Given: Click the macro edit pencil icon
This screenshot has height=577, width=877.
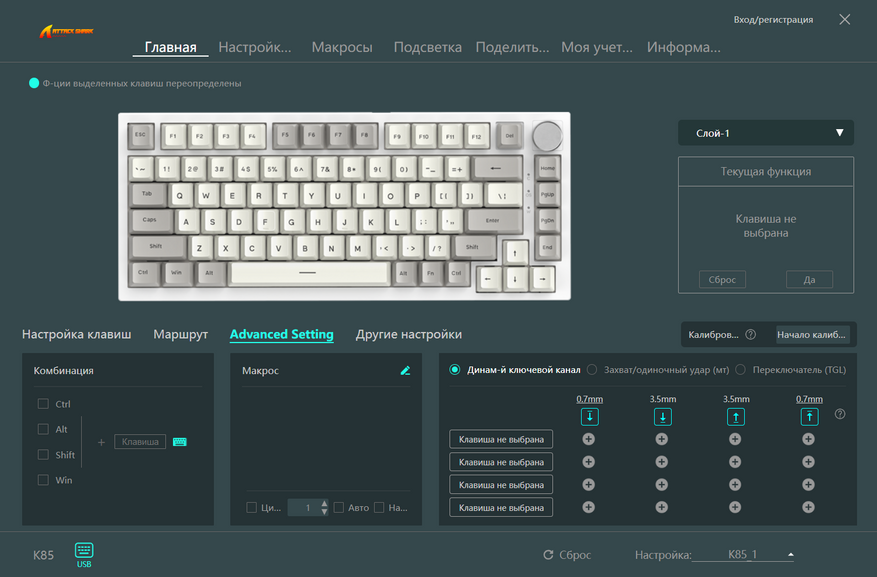Looking at the screenshot, I should (x=406, y=370).
